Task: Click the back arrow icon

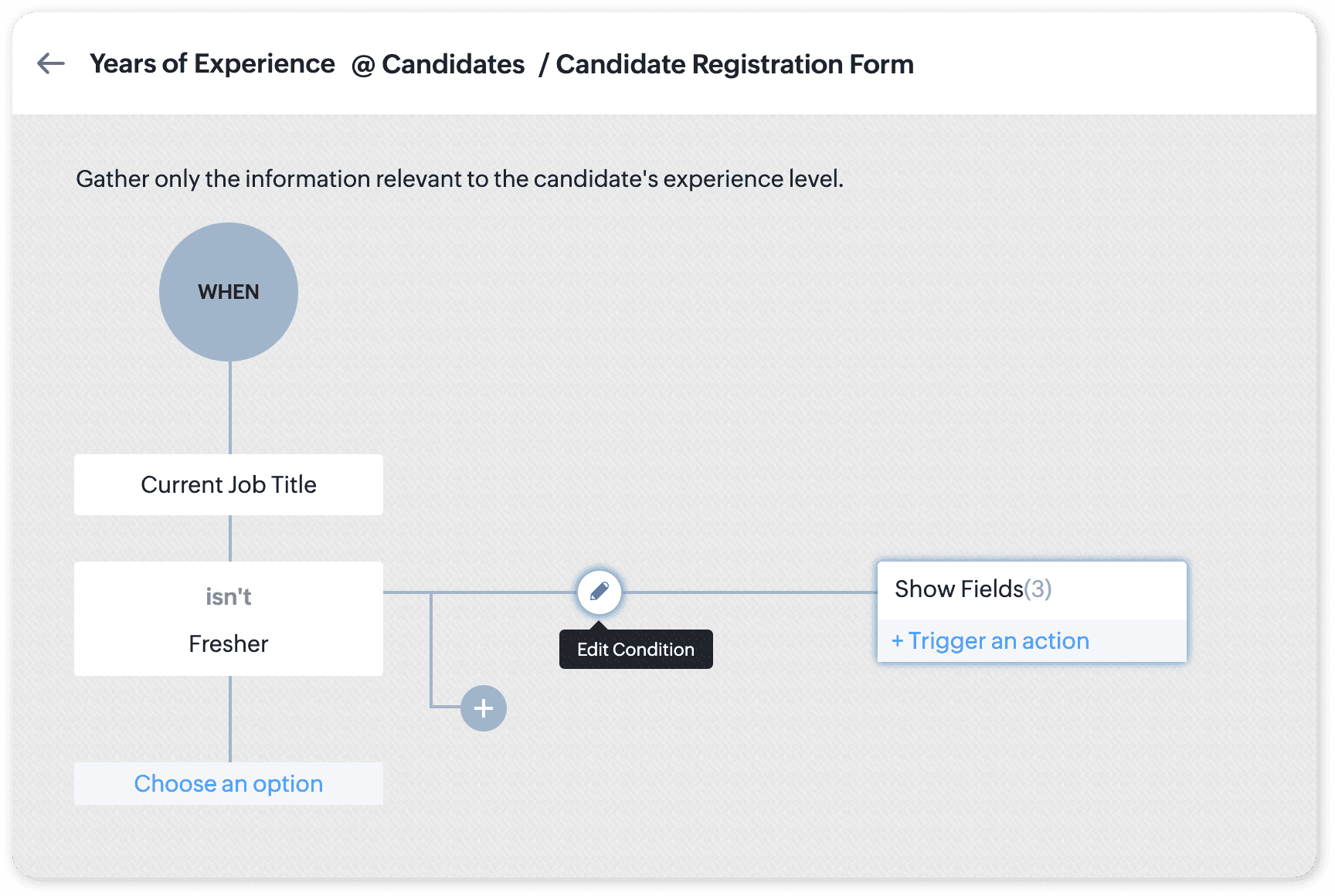Action: pyautogui.click(x=51, y=63)
